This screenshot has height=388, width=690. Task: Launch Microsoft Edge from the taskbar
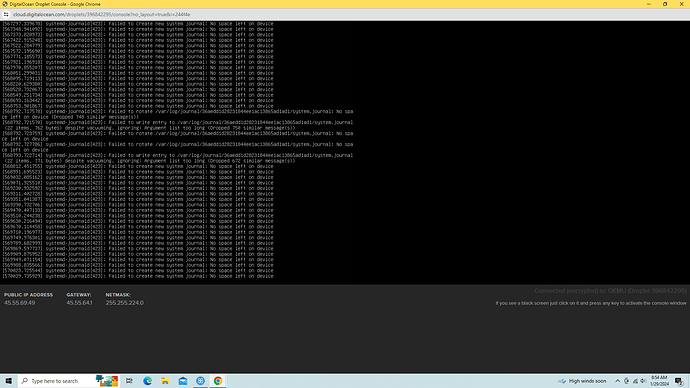[x=147, y=381]
